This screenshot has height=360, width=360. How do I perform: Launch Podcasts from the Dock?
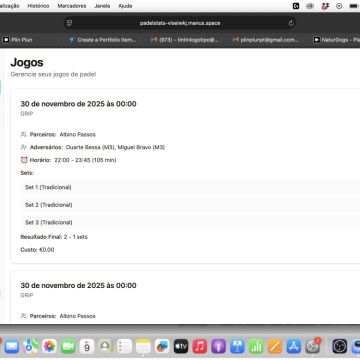pyautogui.click(x=219, y=346)
